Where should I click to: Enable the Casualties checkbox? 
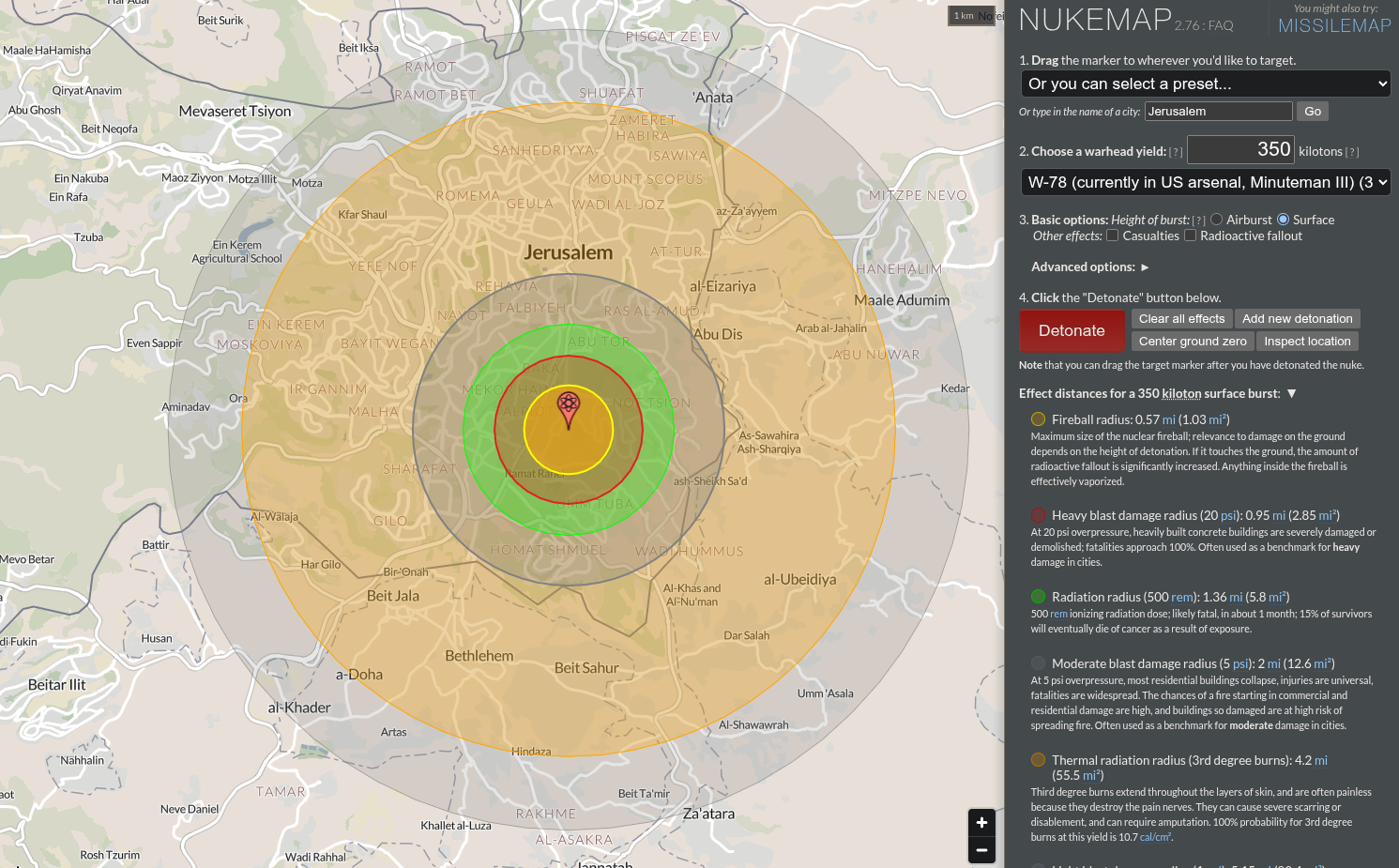pos(1113,236)
